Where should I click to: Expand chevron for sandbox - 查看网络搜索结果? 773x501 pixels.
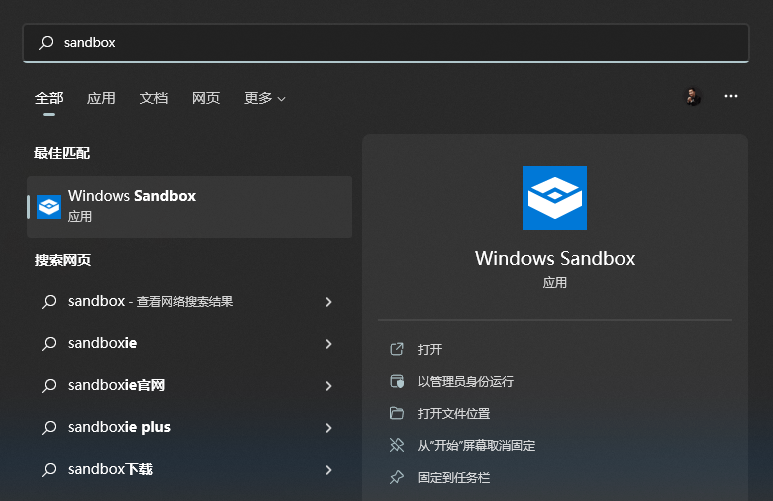click(328, 302)
